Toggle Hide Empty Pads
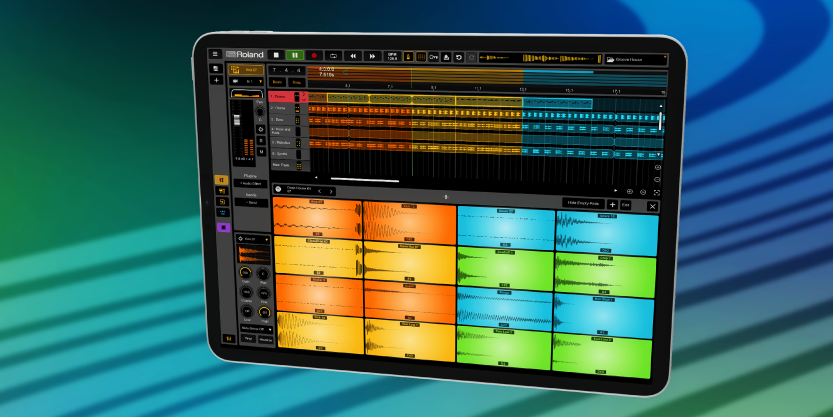This screenshot has width=833, height=417. tap(583, 203)
